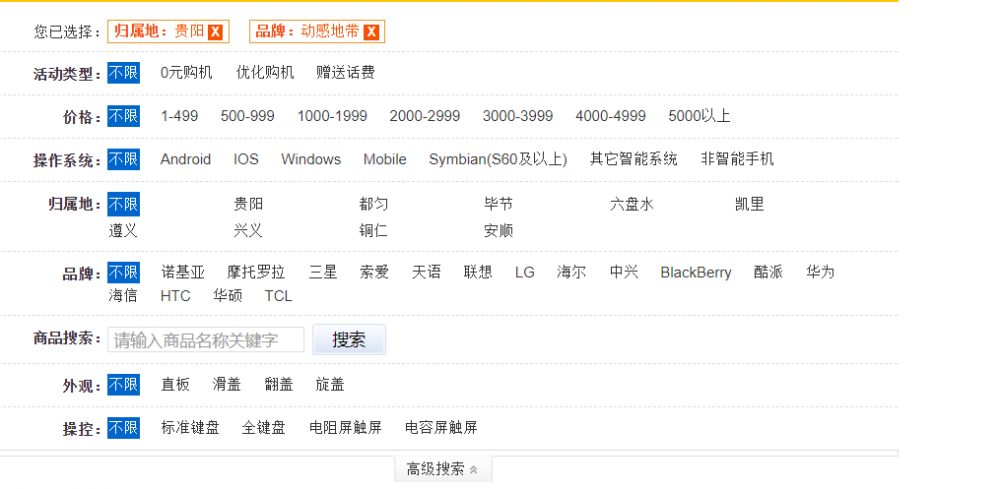Select 不限 in the 操控 row
This screenshot has height=489, width=1000.
coord(123,428)
